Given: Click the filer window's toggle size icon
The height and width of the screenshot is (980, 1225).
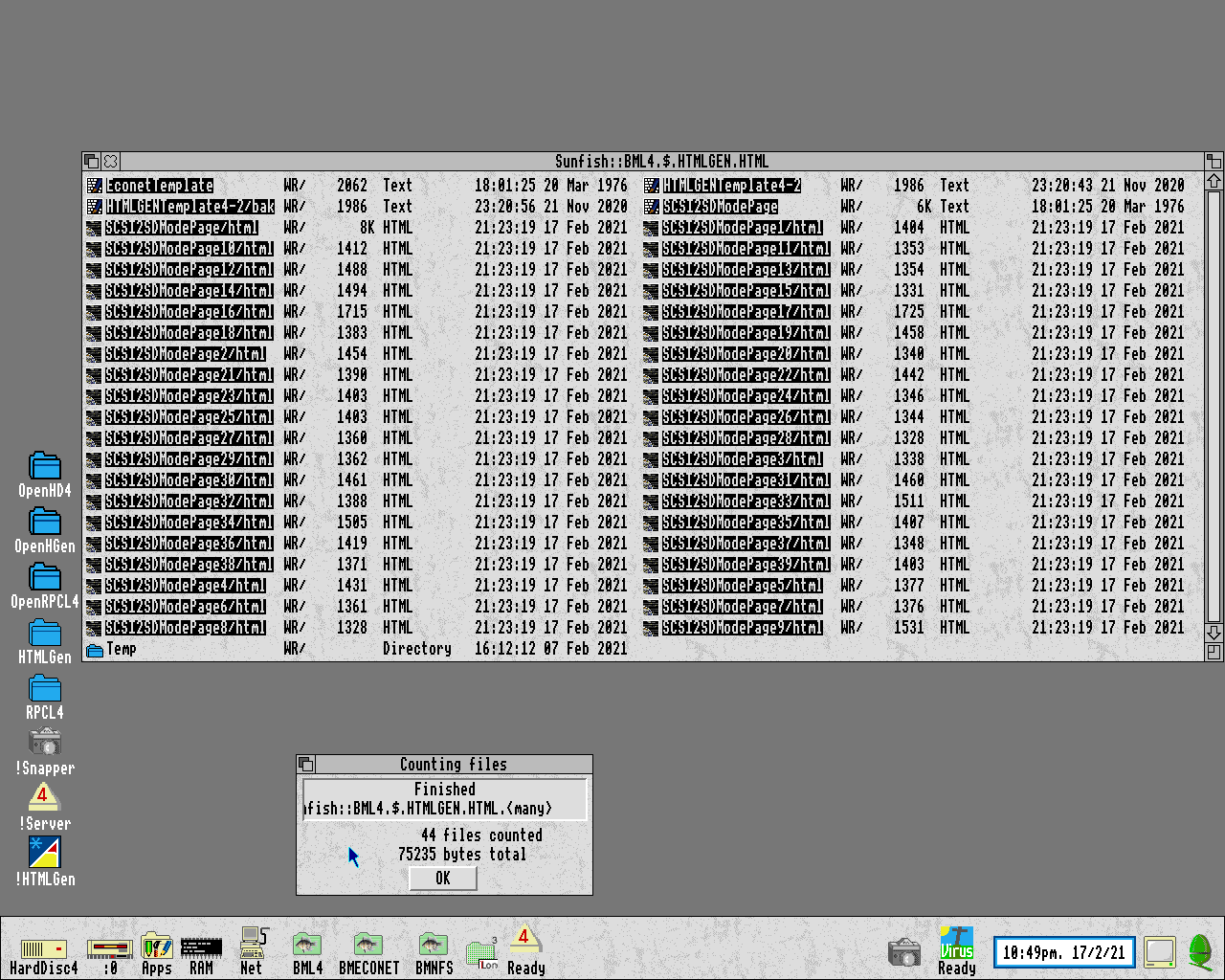Looking at the screenshot, I should coord(1214,162).
